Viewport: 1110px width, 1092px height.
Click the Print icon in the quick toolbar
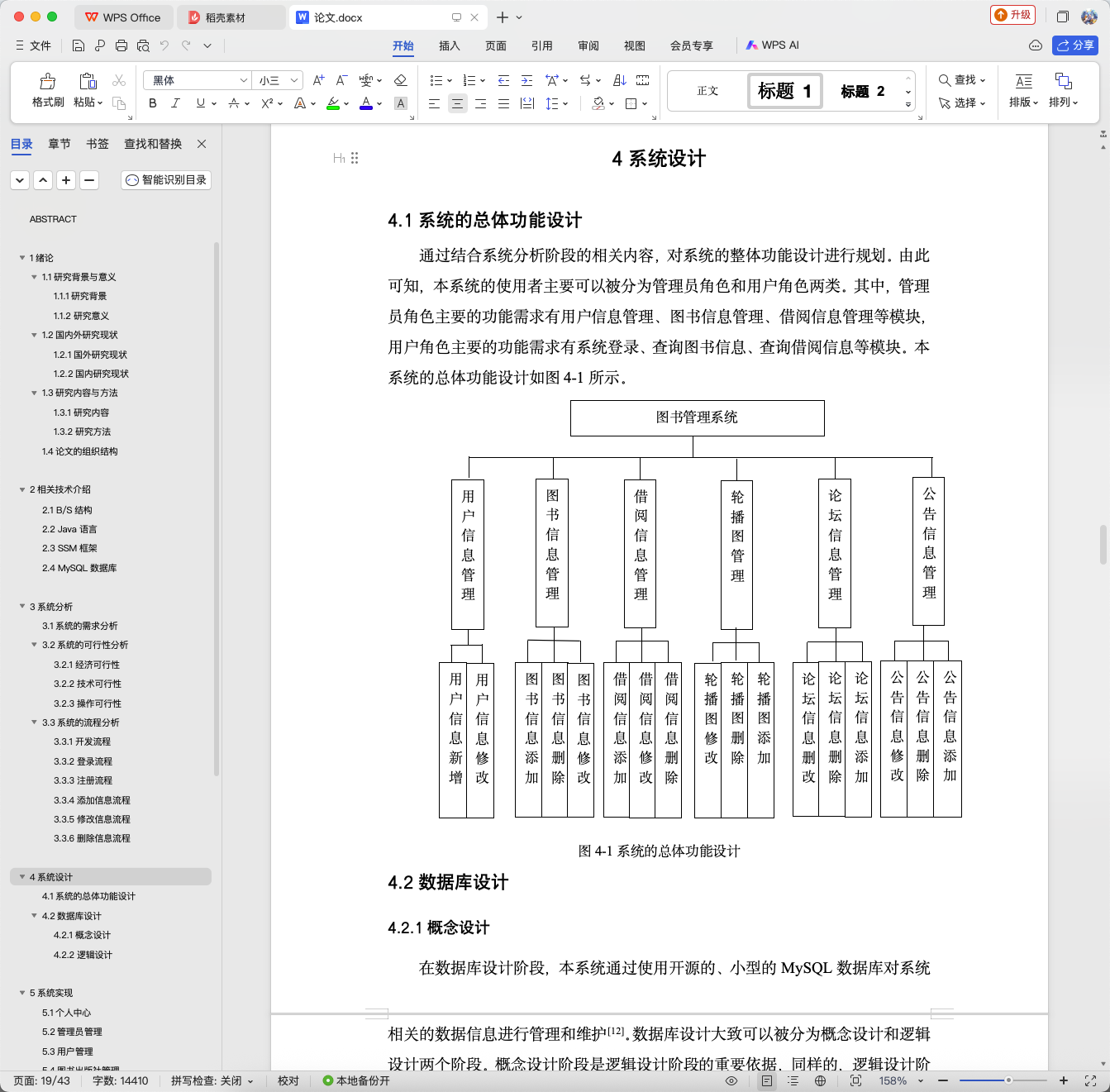[x=121, y=45]
